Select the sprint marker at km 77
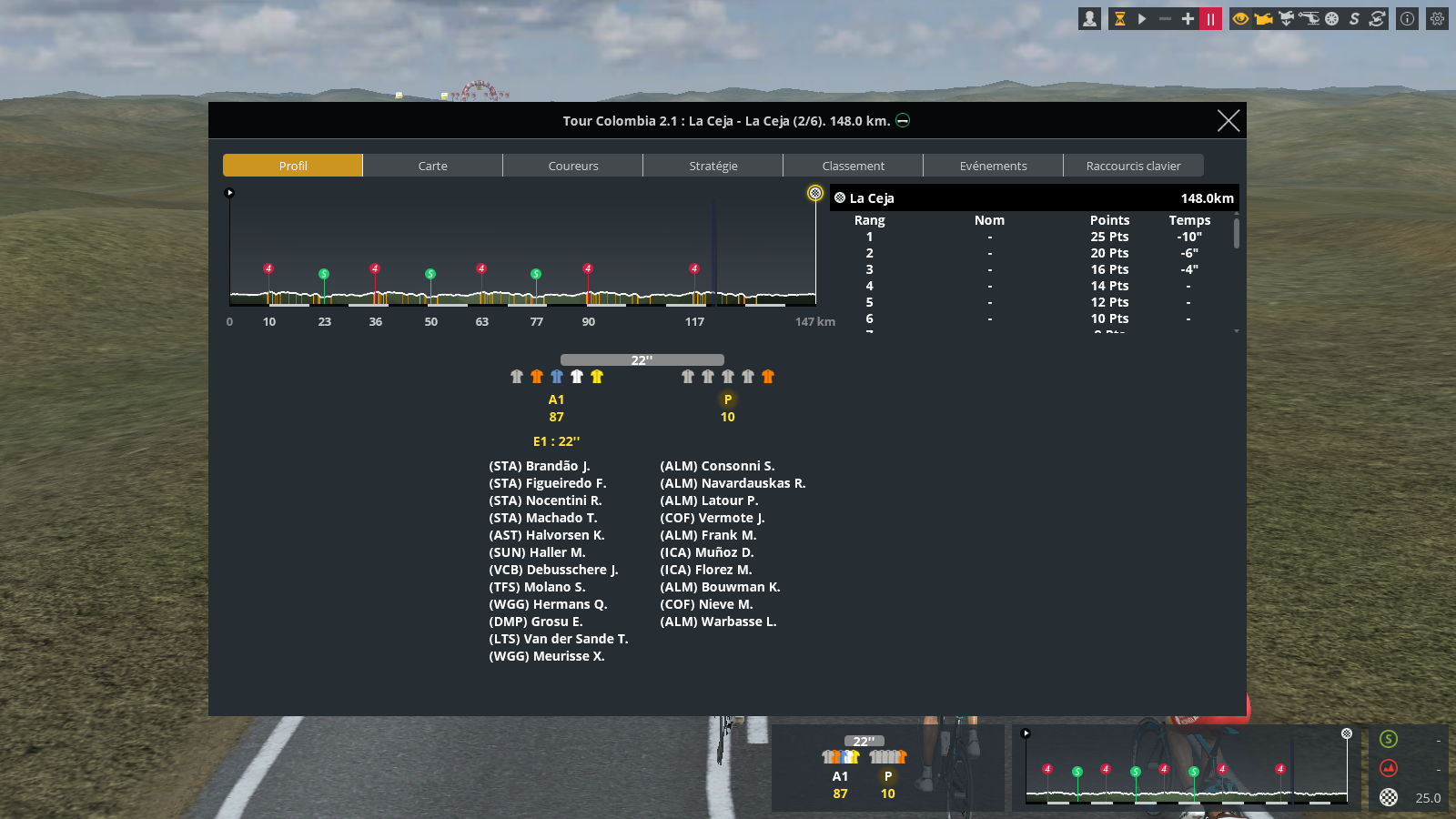 (x=536, y=274)
